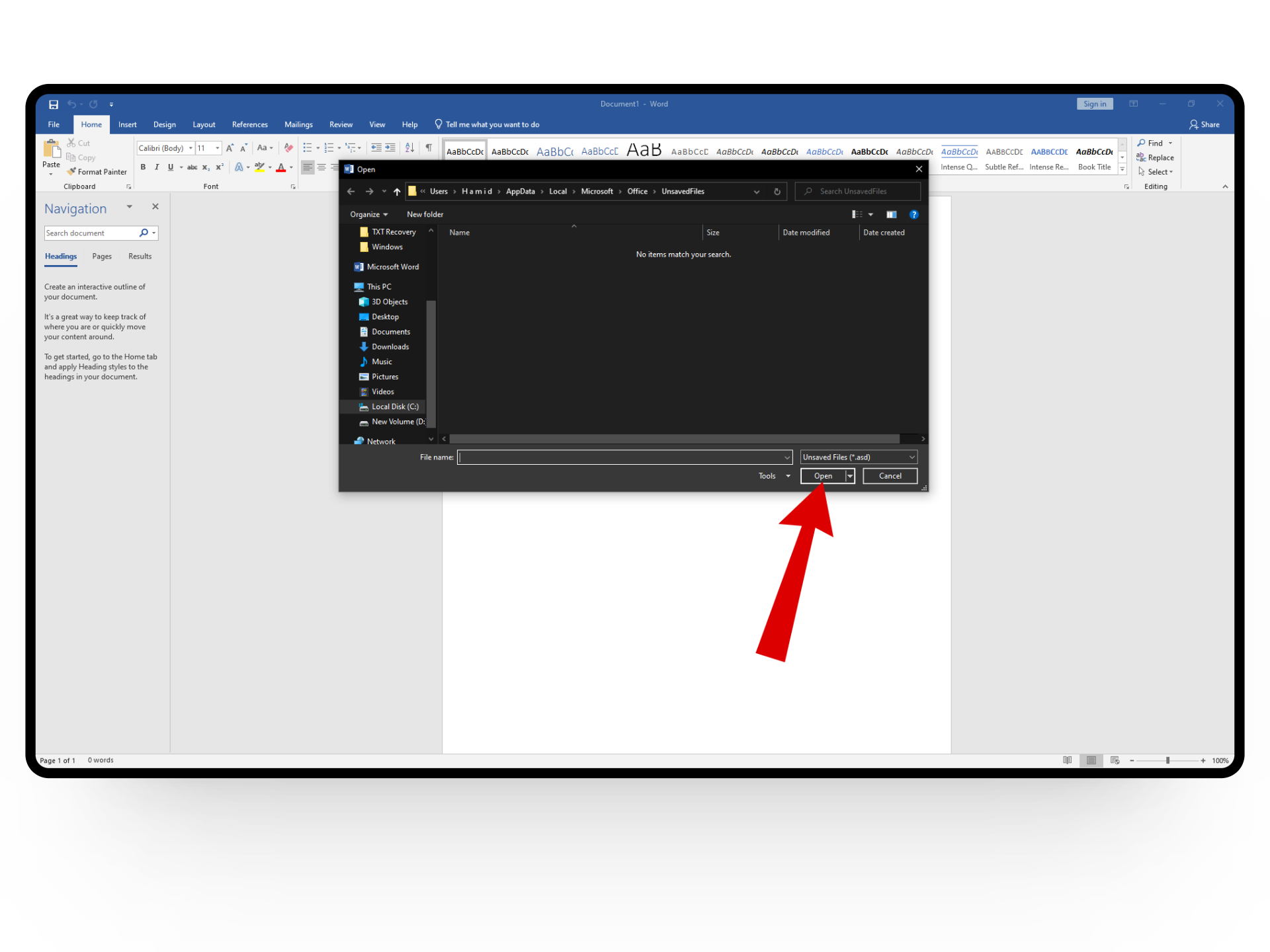Click the refresh icon in address bar

coord(777,192)
